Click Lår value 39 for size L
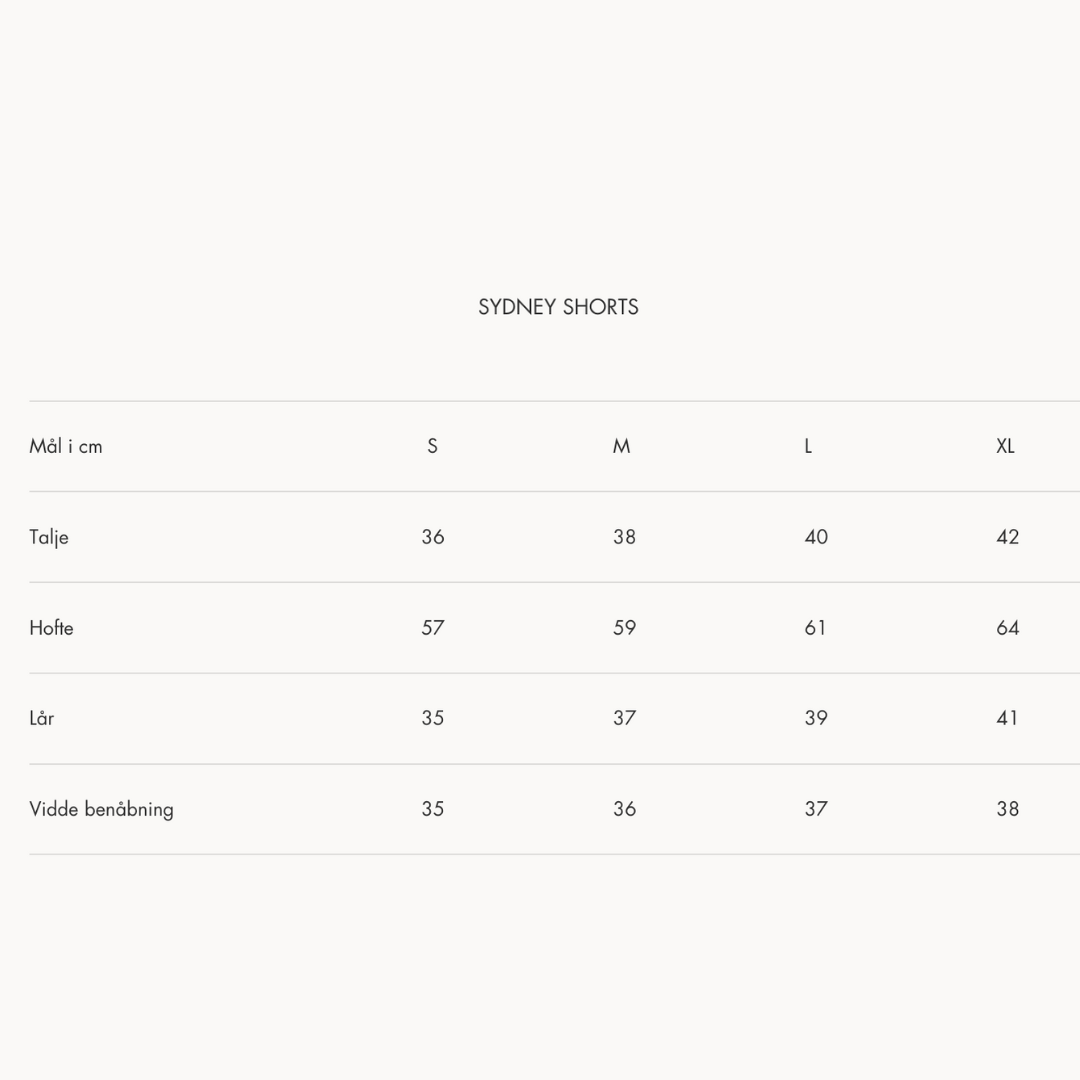Image resolution: width=1080 pixels, height=1080 pixels. [x=816, y=718]
